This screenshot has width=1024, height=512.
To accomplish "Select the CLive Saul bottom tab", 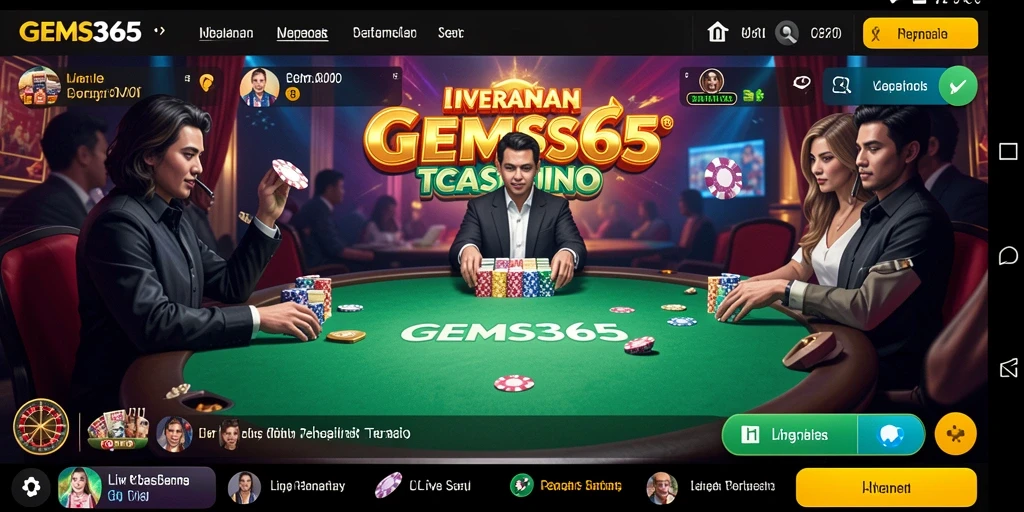I will [x=422, y=486].
